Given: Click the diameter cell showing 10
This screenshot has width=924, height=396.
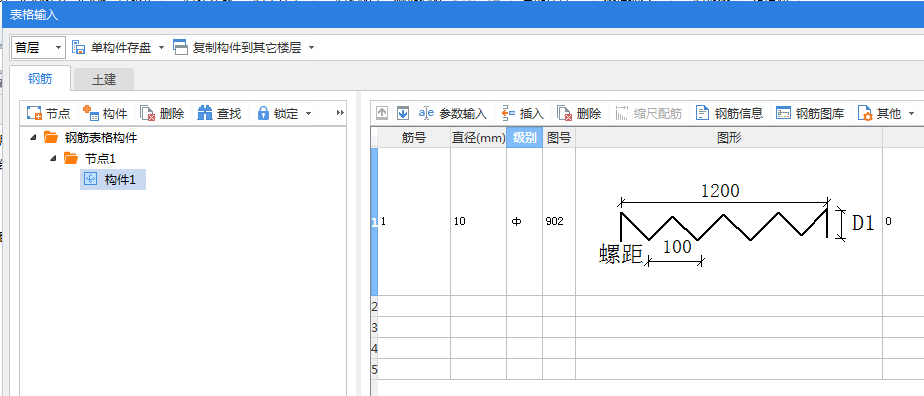Looking at the screenshot, I should 478,222.
